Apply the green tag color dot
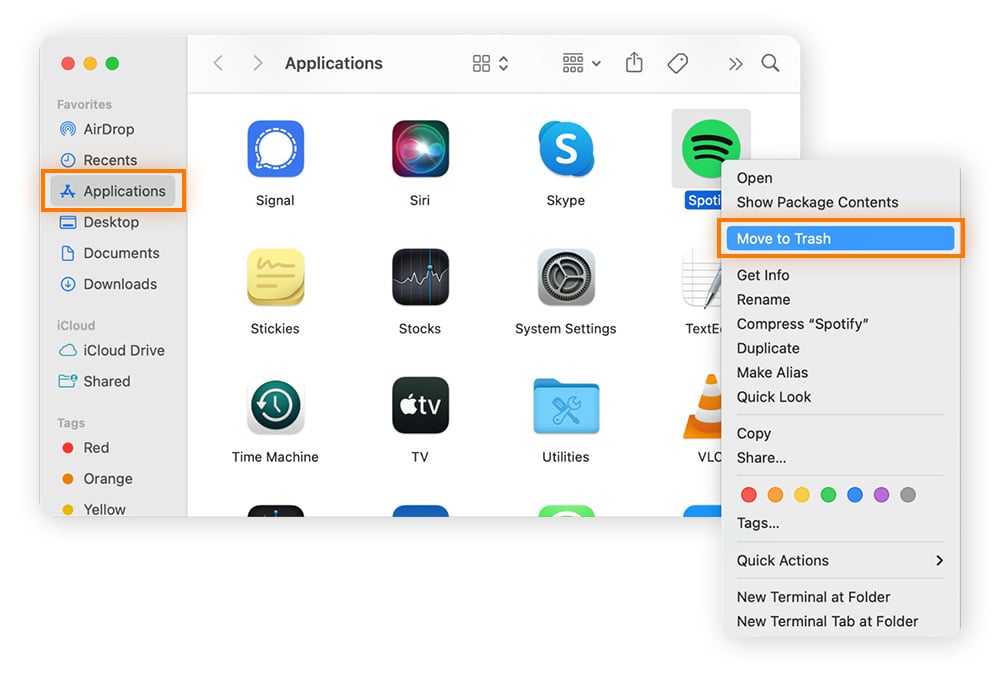This screenshot has height=678, width=1000. pos(828,494)
